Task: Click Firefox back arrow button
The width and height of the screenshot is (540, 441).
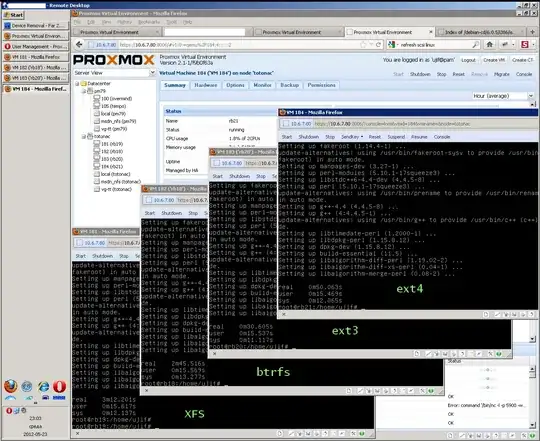Action: click(79, 44)
